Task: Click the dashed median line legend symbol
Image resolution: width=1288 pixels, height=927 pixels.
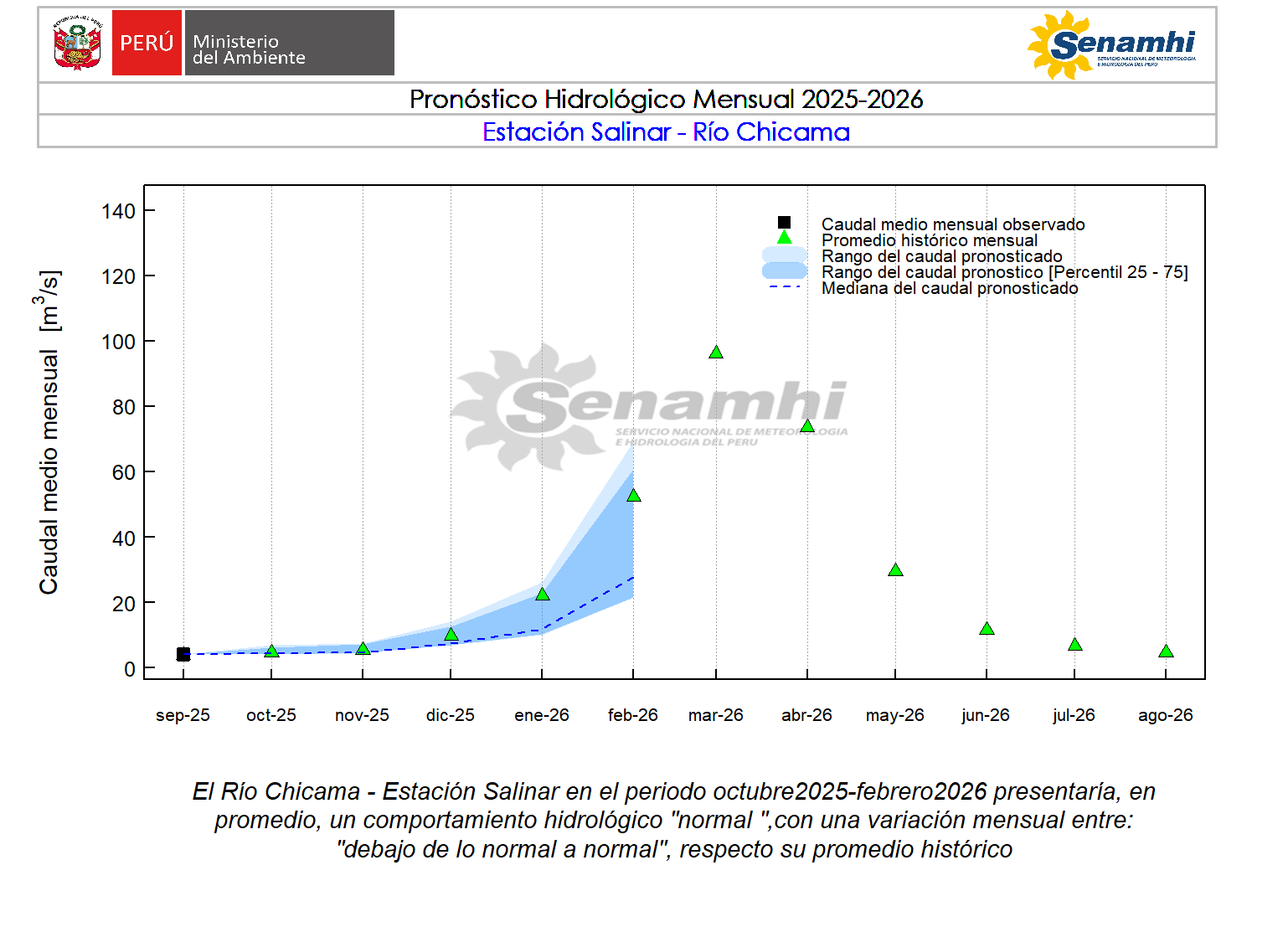Action: (x=784, y=287)
